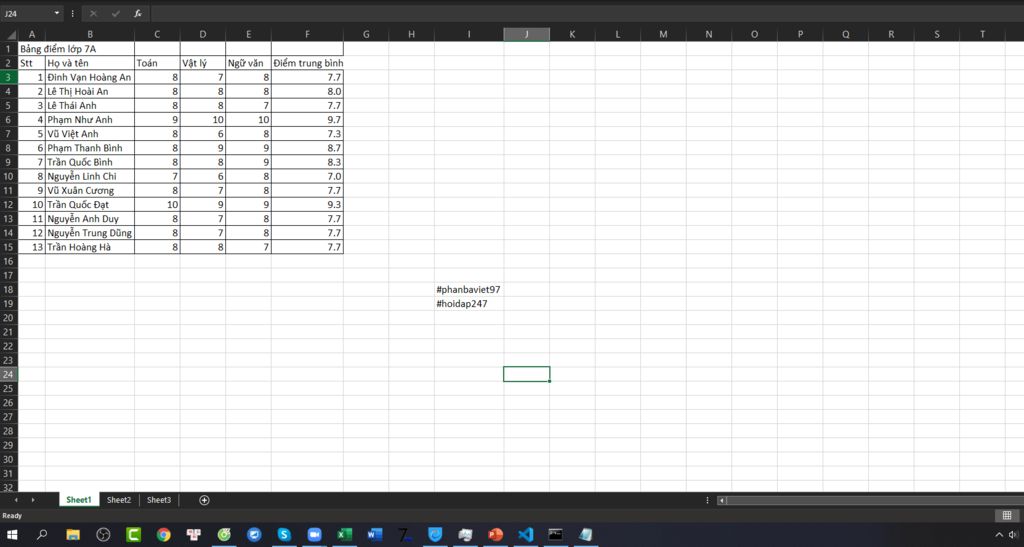Select average cell 9.3
This screenshot has width=1024, height=547.
[x=308, y=204]
